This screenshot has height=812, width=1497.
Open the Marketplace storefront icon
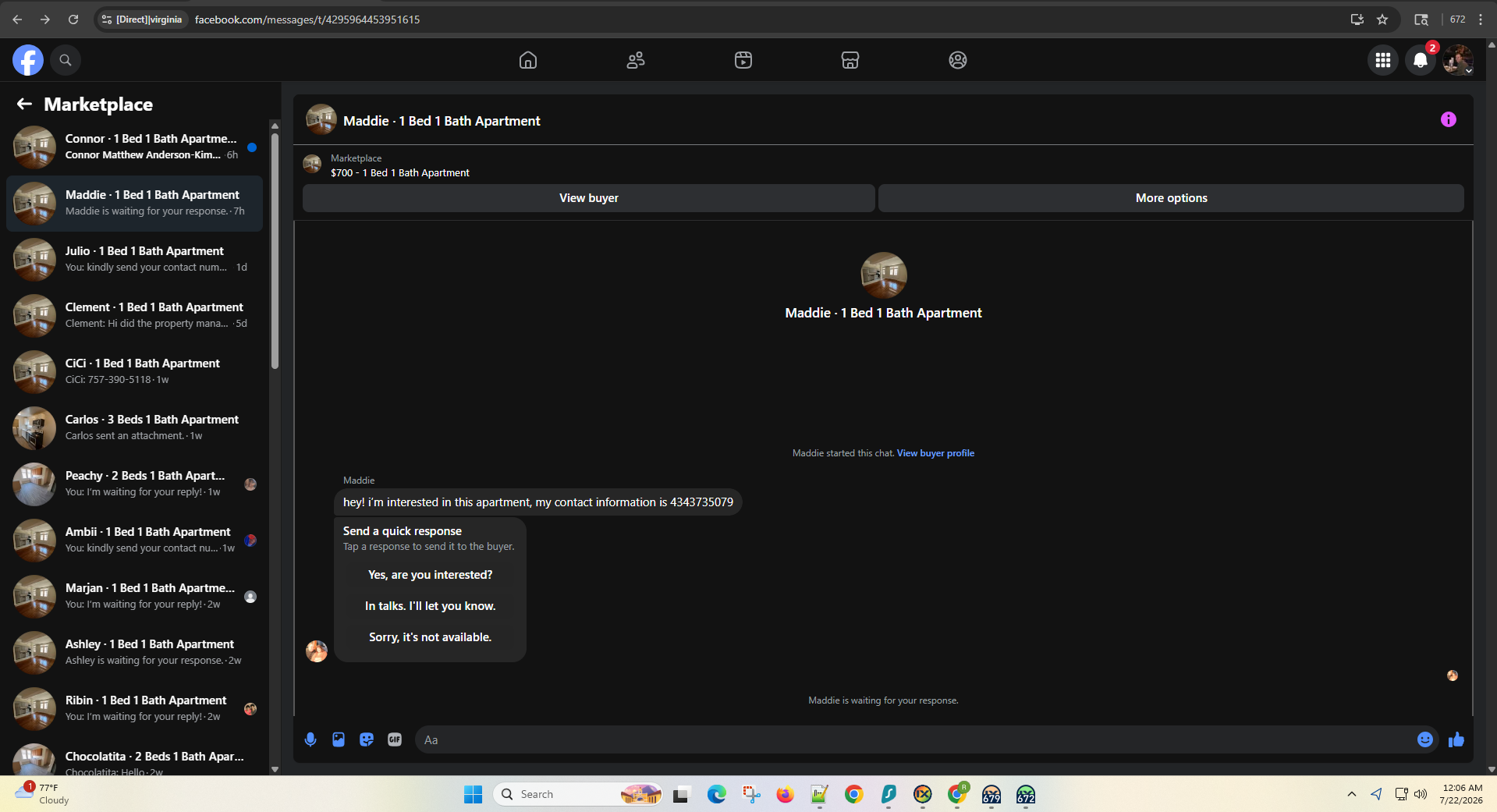(850, 60)
